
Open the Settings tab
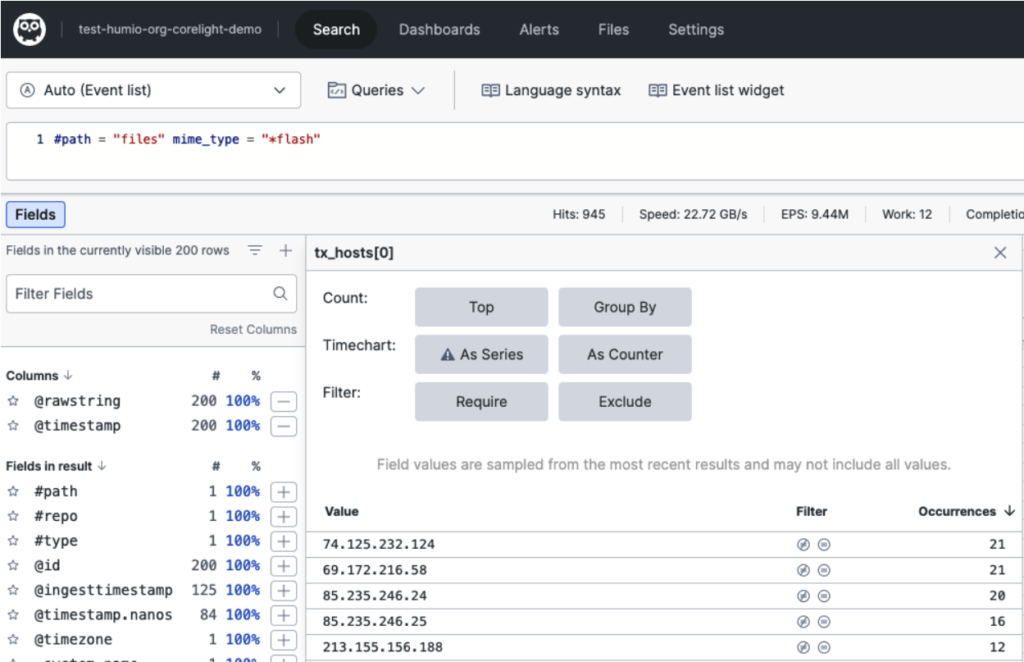tap(696, 29)
